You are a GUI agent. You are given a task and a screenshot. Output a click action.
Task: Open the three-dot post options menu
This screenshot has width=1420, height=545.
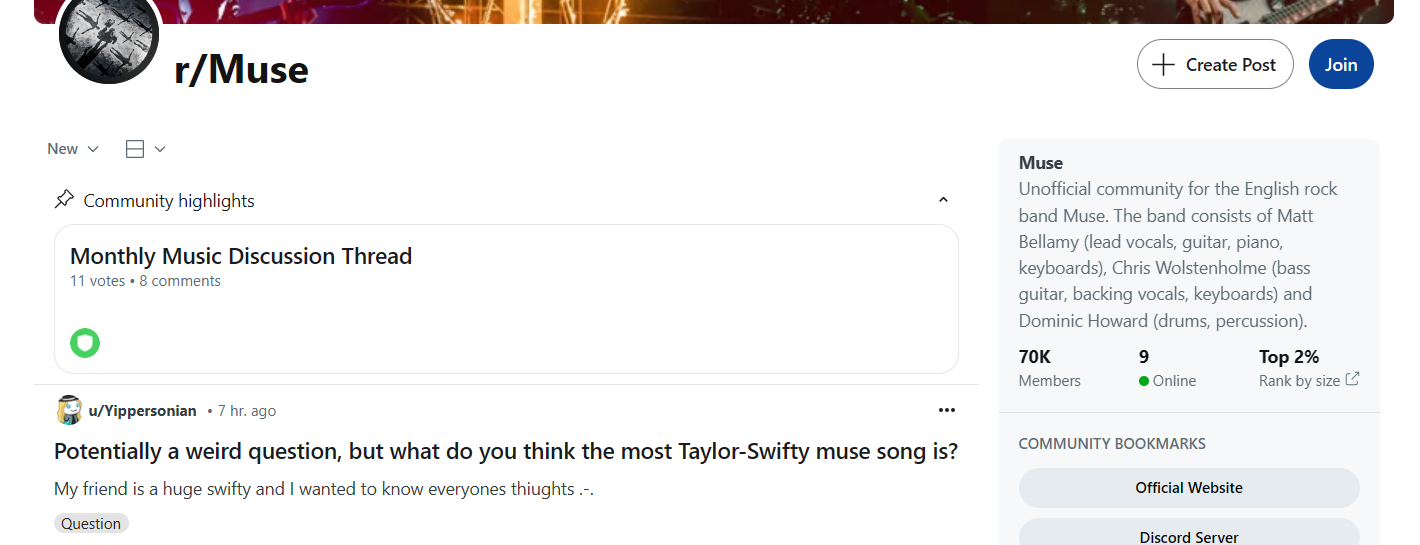tap(946, 410)
